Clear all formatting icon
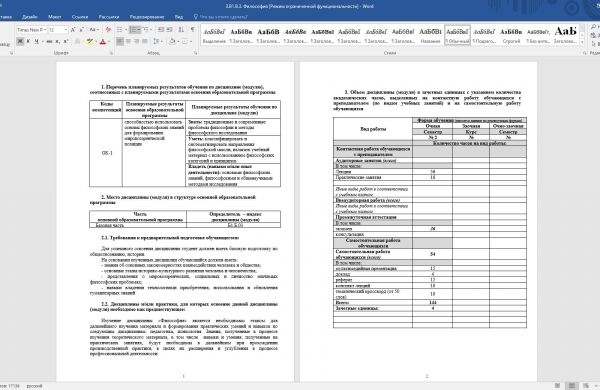Screen dimensions: 600x390 tap(108, 29)
